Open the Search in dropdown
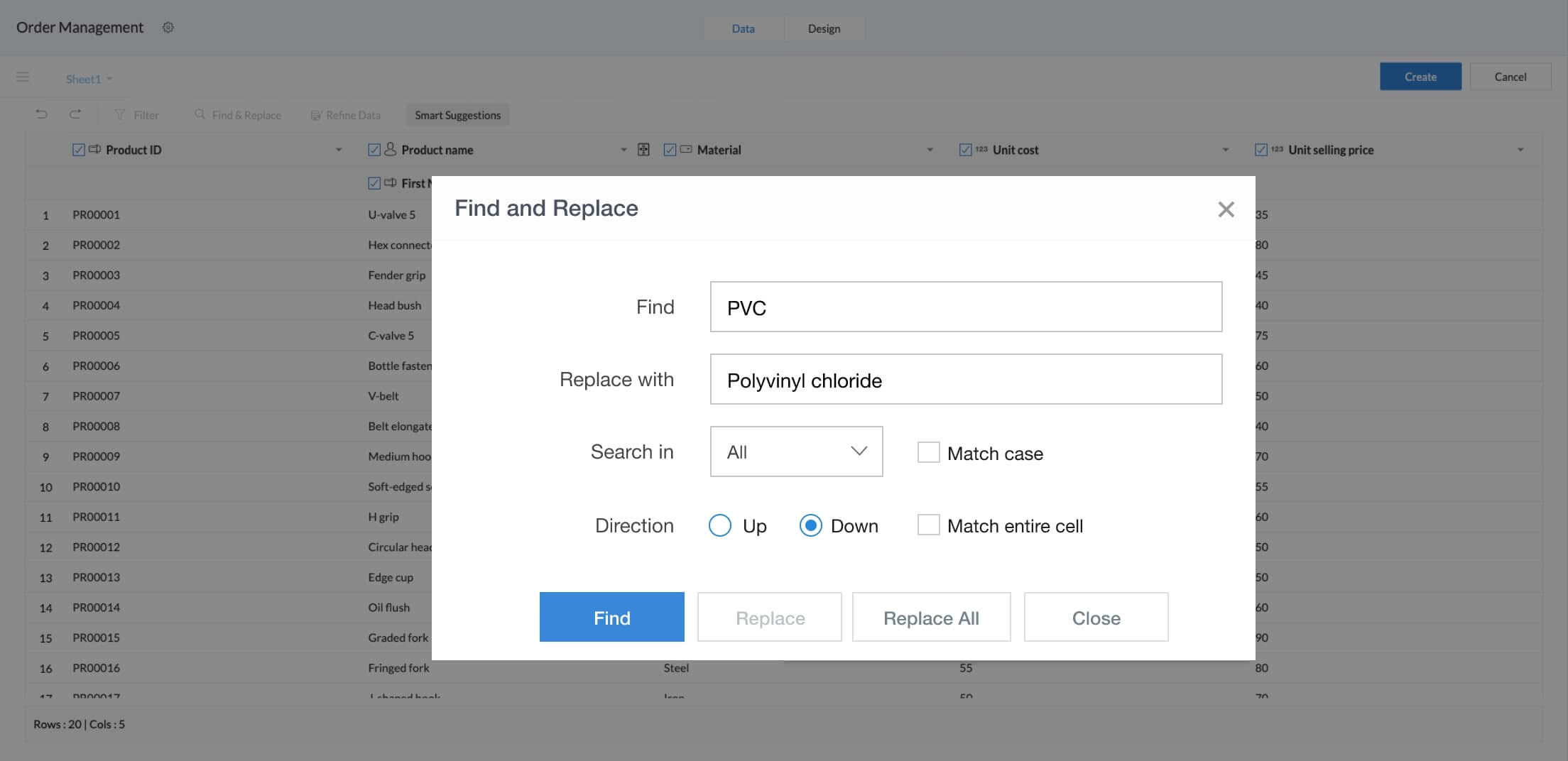Screen dimensions: 1568x761 click(x=796, y=451)
